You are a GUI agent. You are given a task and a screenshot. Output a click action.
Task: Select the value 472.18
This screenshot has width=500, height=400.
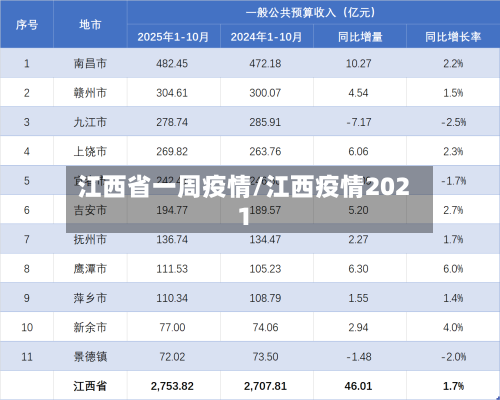pos(265,63)
